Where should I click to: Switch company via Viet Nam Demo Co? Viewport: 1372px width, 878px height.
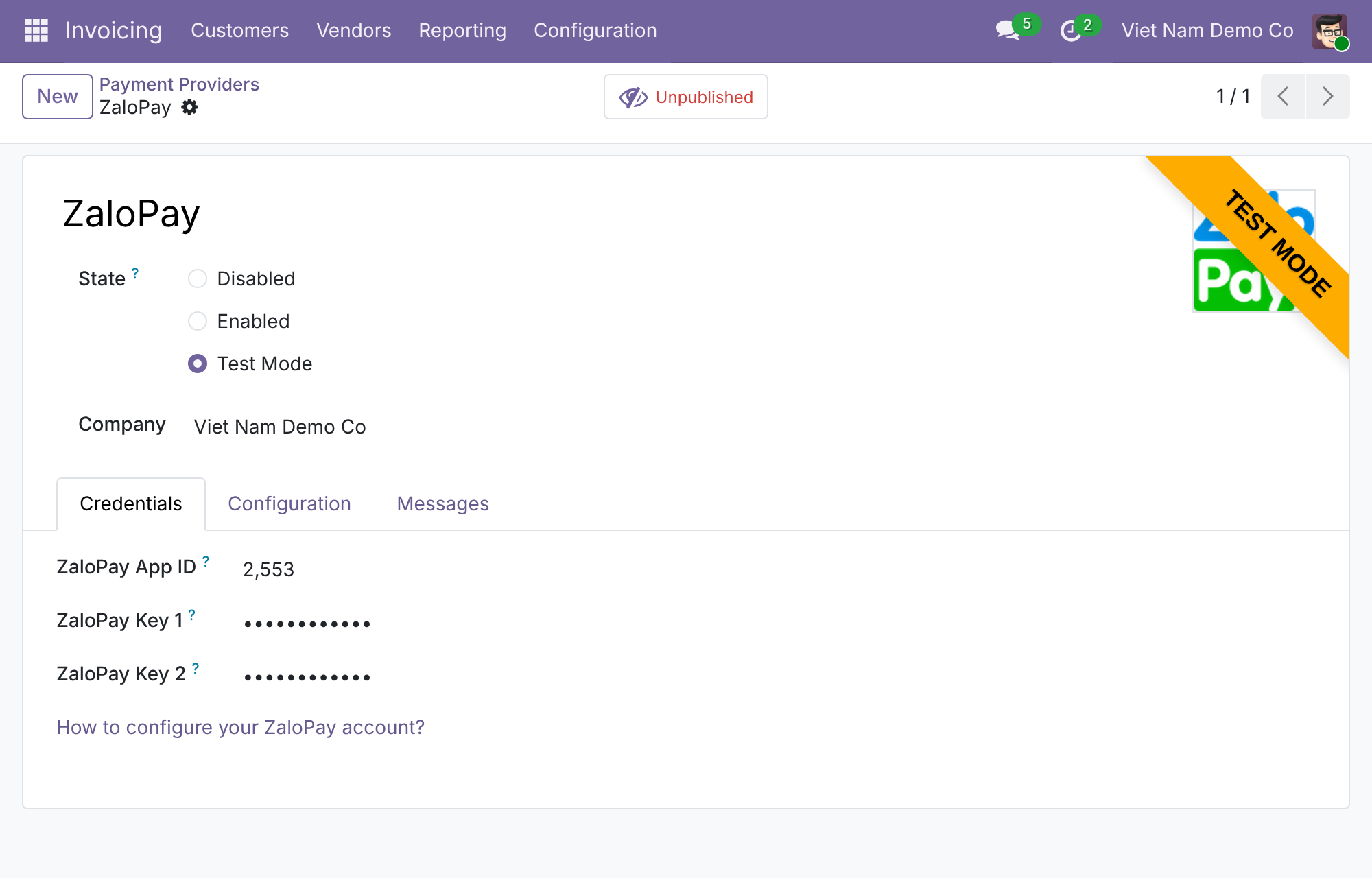click(x=1207, y=30)
